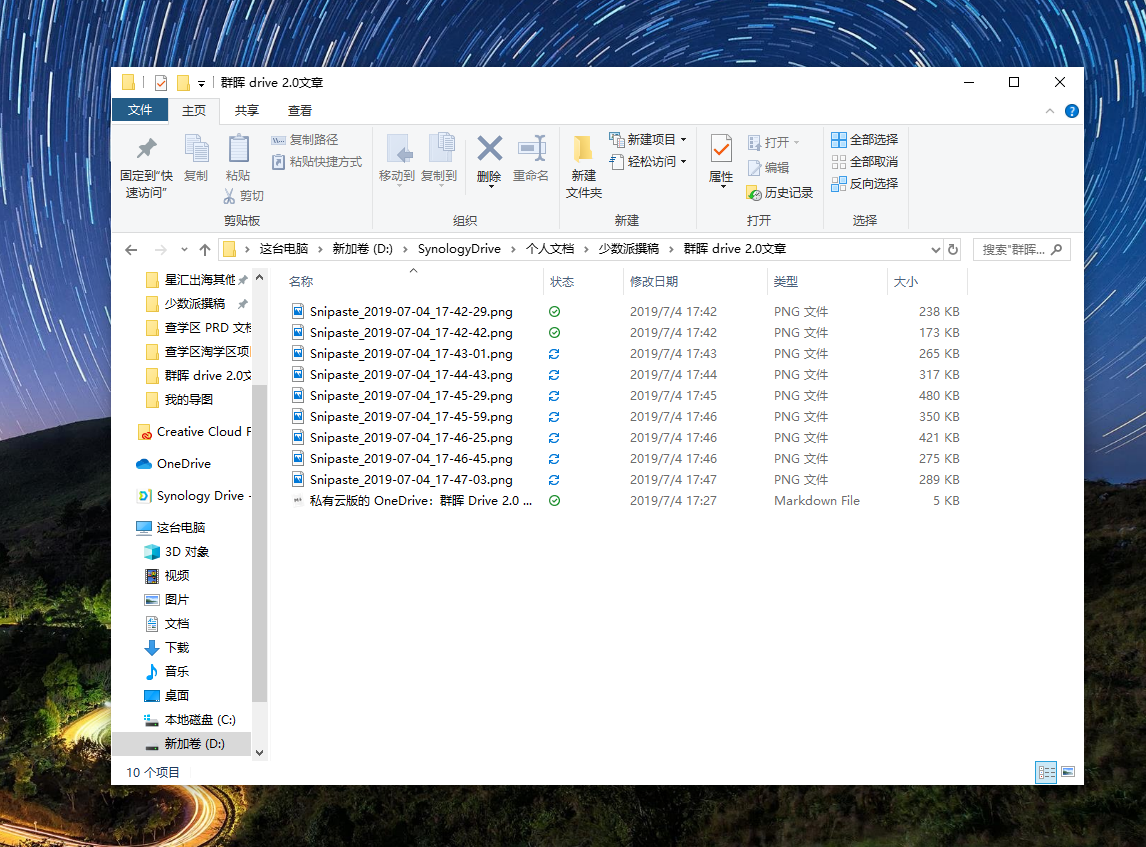1146x847 pixels.
Task: Sort by Date modified (修改日期) column
Action: click(x=654, y=281)
